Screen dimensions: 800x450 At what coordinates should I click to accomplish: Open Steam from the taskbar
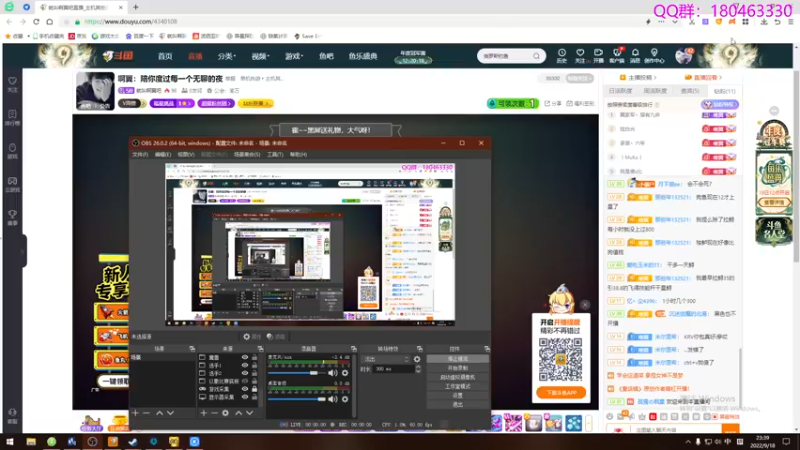(x=133, y=441)
